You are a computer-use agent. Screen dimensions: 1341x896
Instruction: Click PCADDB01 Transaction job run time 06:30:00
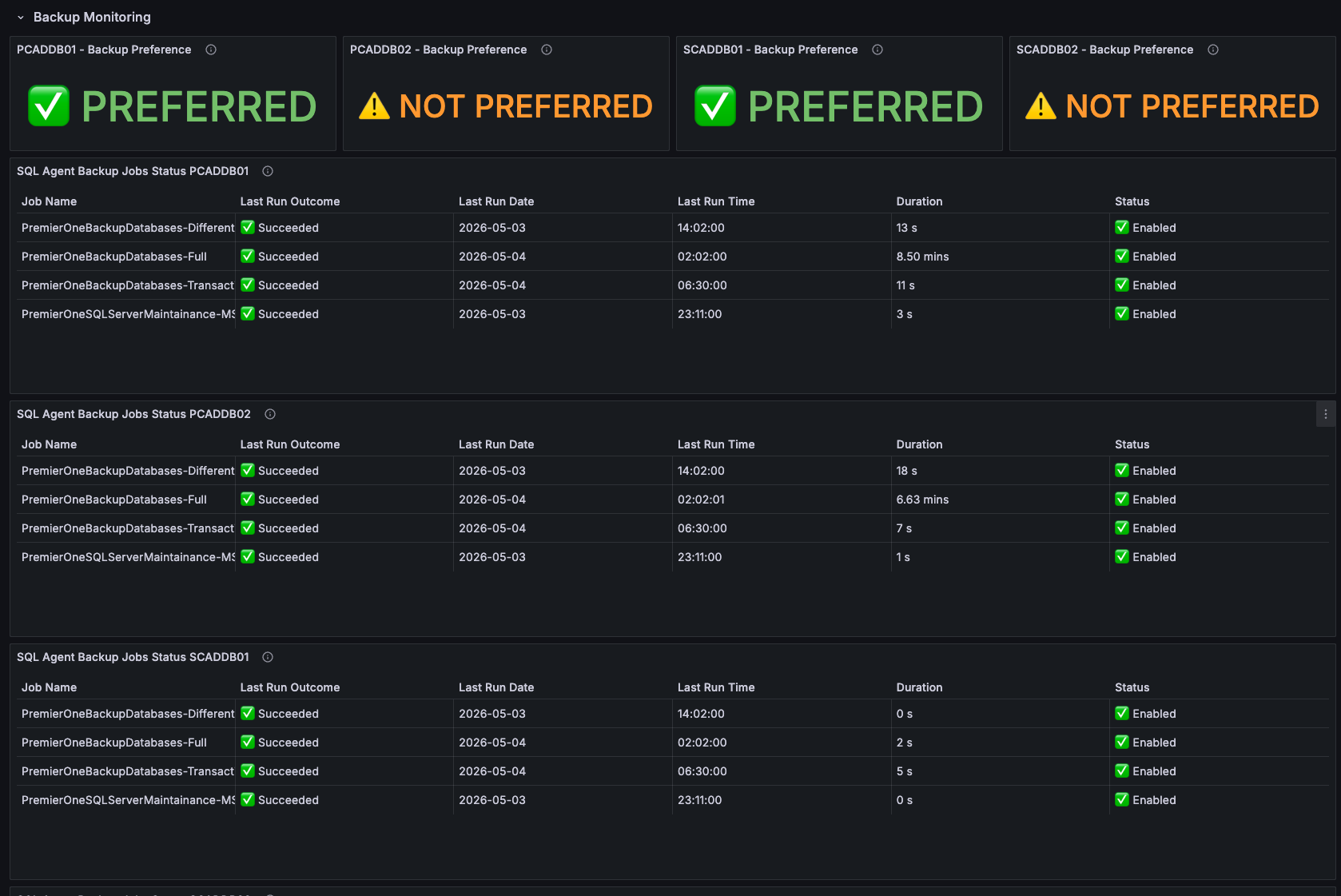coord(702,285)
